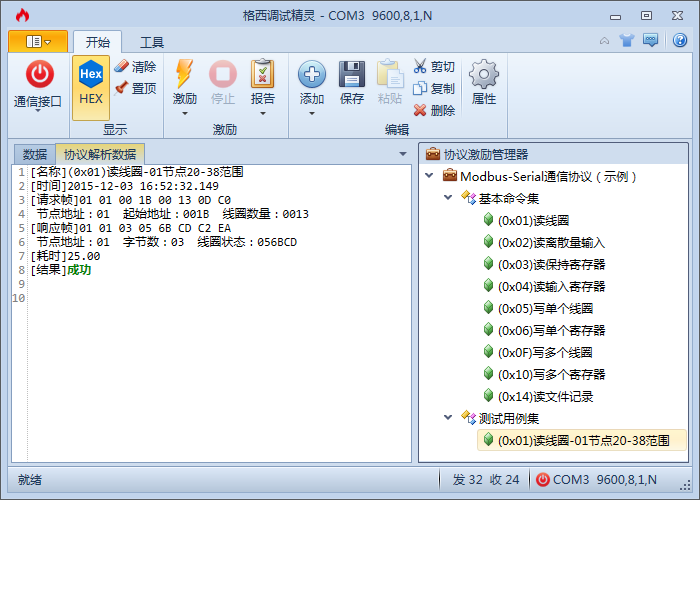Open the 添加 dropdown arrow
This screenshot has height=600, width=700.
pyautogui.click(x=312, y=114)
